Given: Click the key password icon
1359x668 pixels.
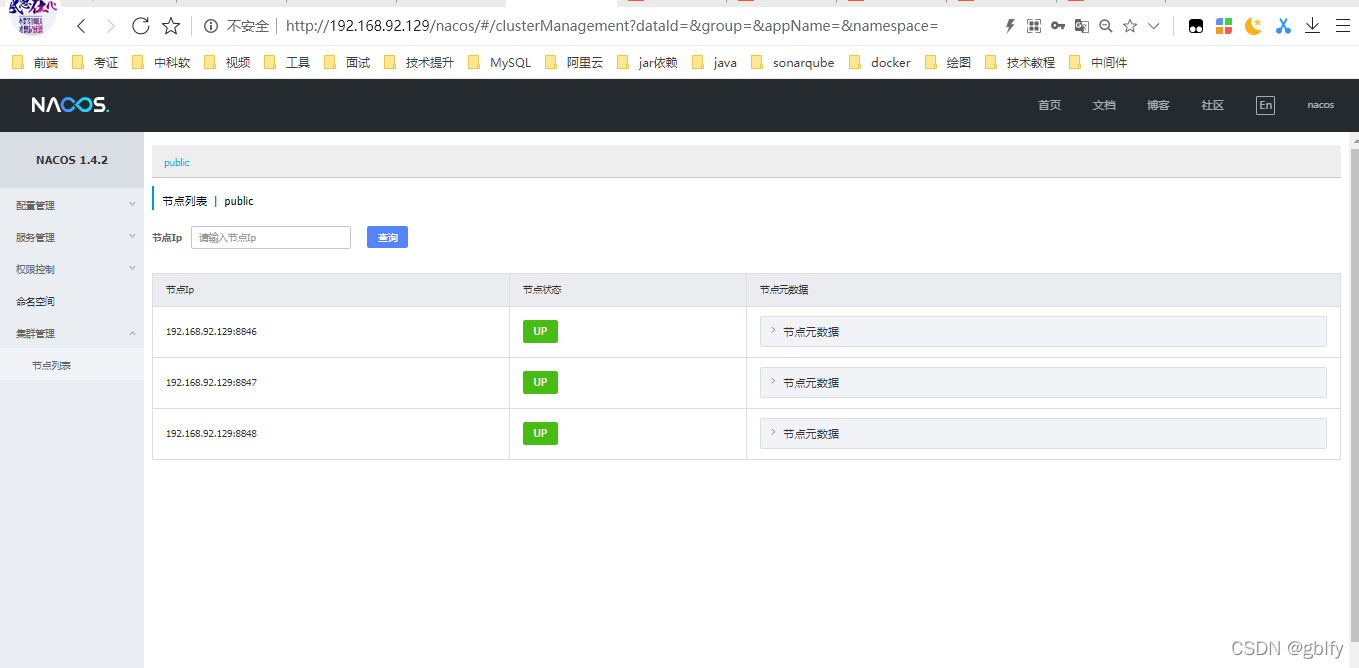Looking at the screenshot, I should [x=1058, y=26].
